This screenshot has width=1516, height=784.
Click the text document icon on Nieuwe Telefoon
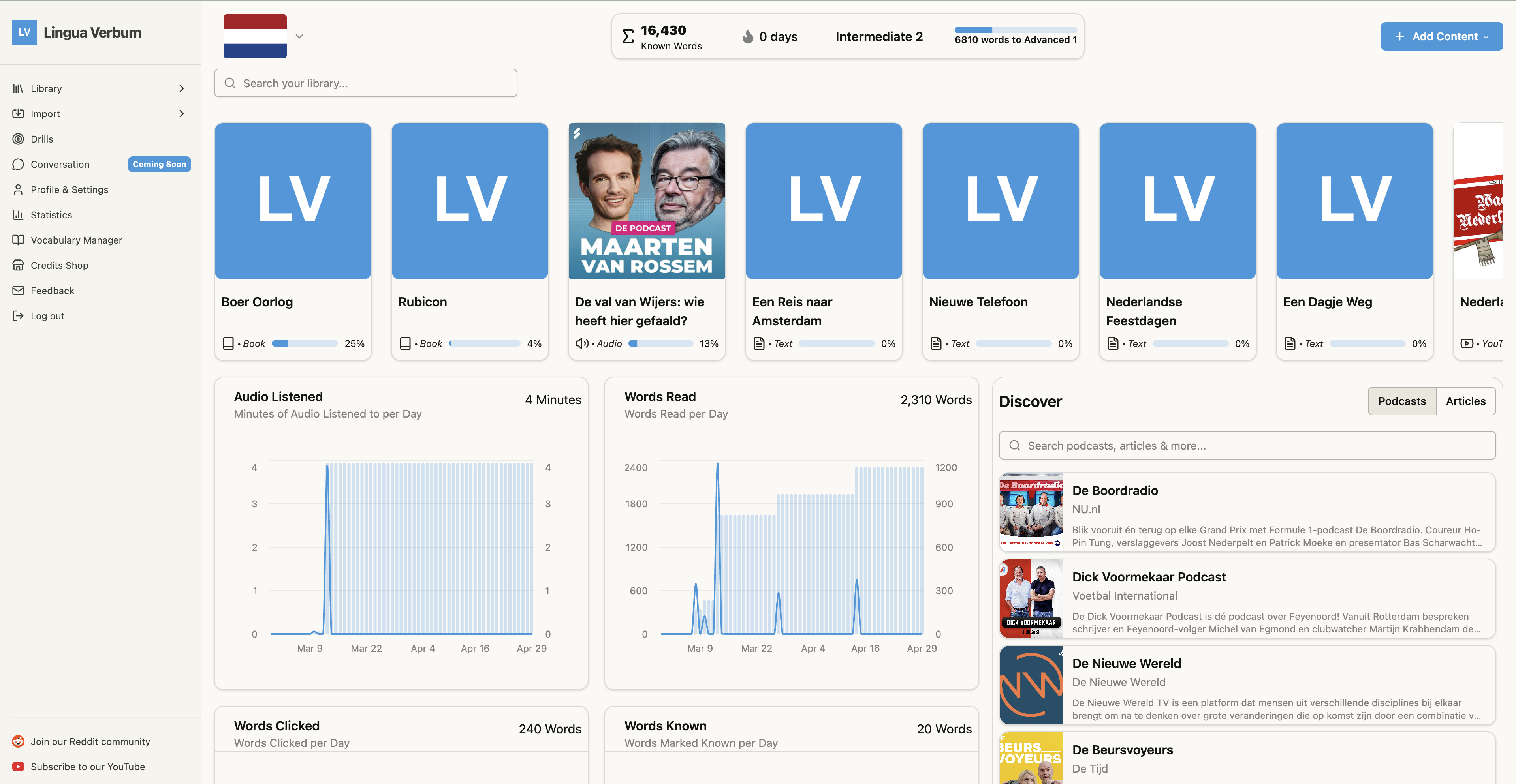[936, 343]
